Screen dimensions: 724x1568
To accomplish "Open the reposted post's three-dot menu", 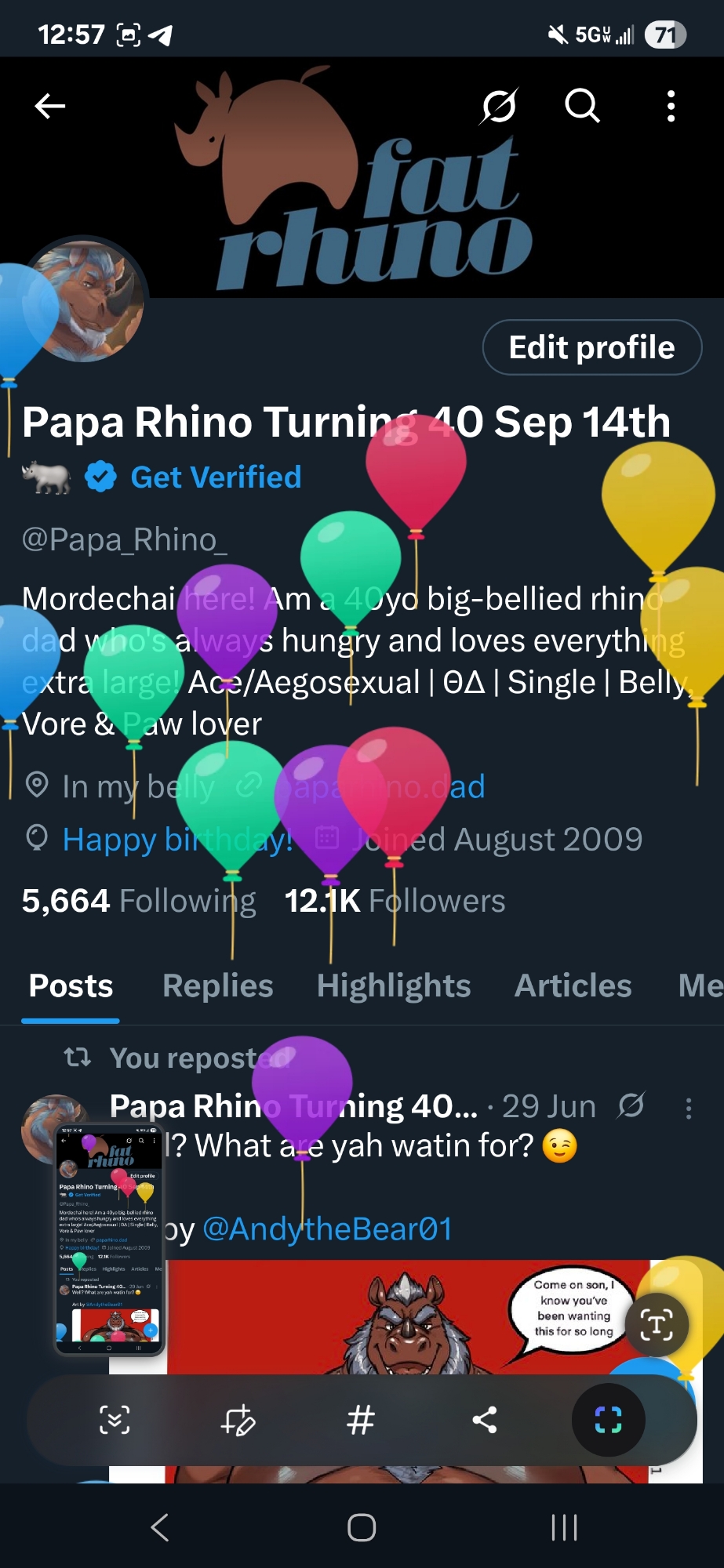I will point(688,1108).
